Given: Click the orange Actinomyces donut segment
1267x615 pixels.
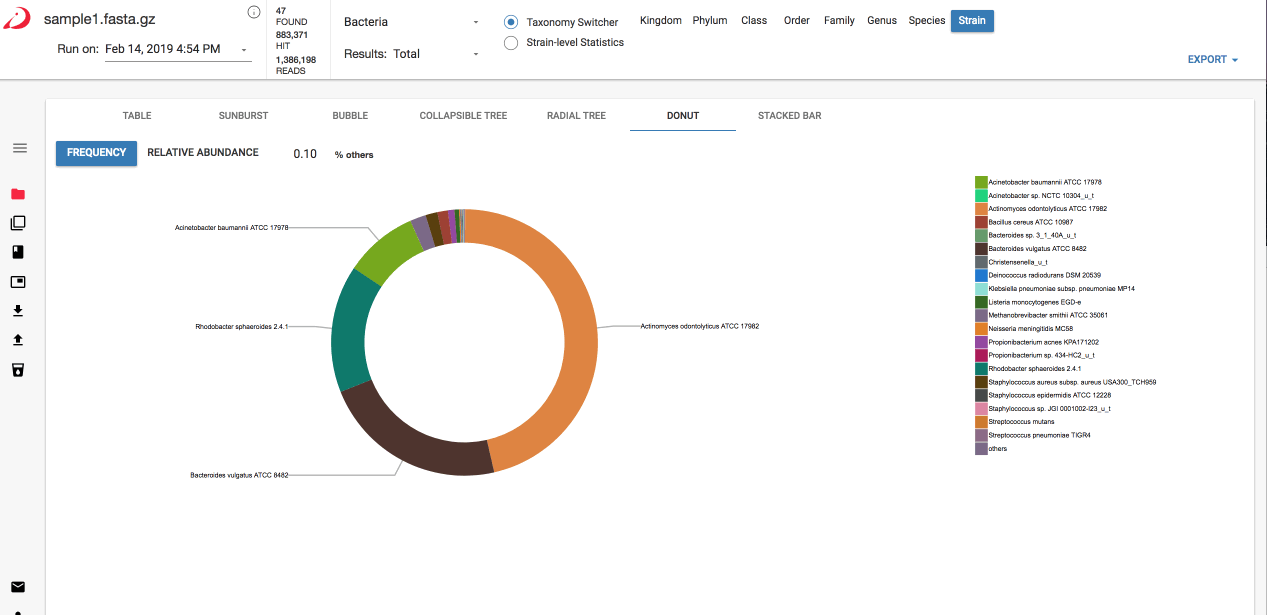Looking at the screenshot, I should [580, 340].
